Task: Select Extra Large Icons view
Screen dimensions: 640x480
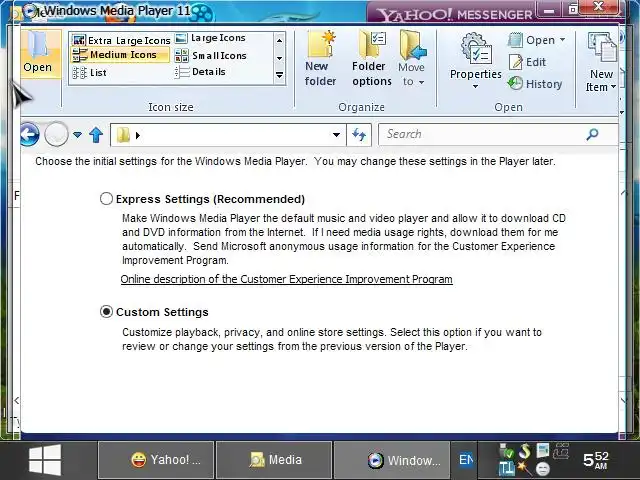Action: click(121, 40)
